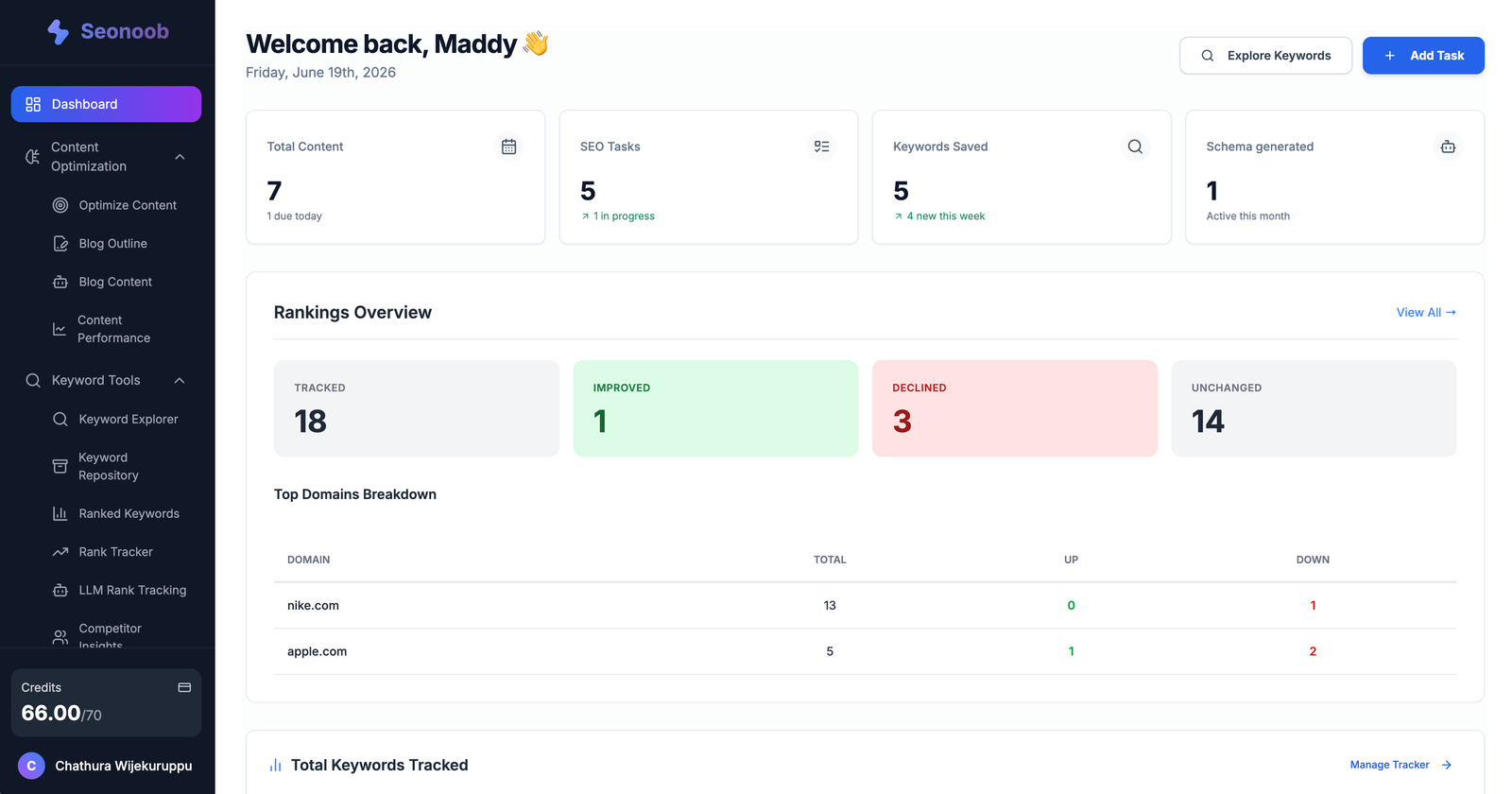The width and height of the screenshot is (1512, 794).
Task: Open the Total Content card
Action: tap(395, 177)
